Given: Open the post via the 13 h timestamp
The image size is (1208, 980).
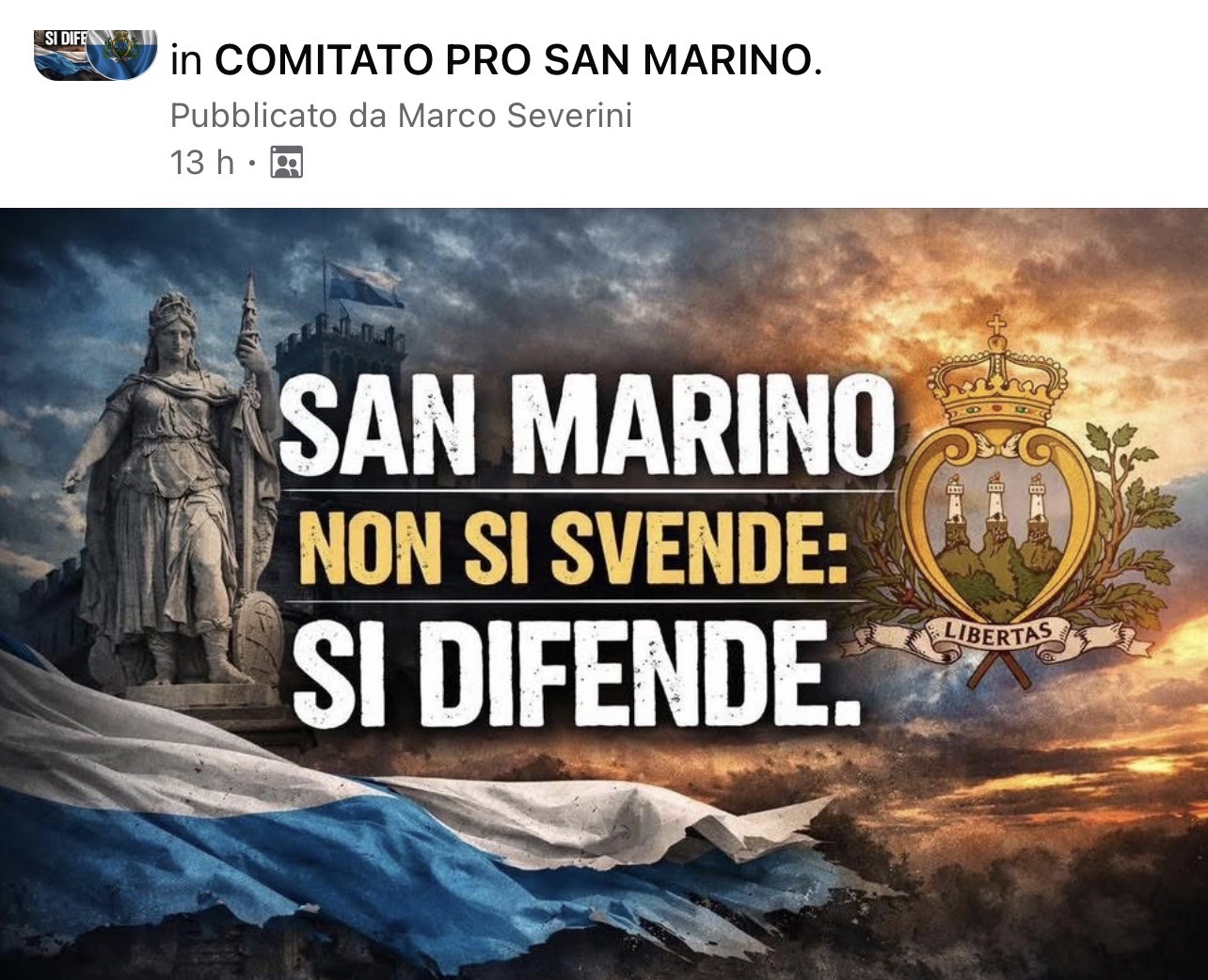Looking at the screenshot, I should (202, 163).
